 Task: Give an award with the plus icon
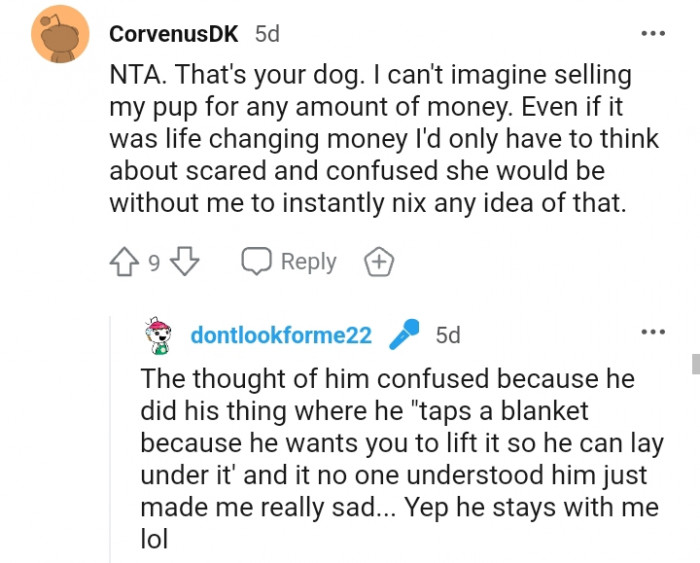(380, 263)
